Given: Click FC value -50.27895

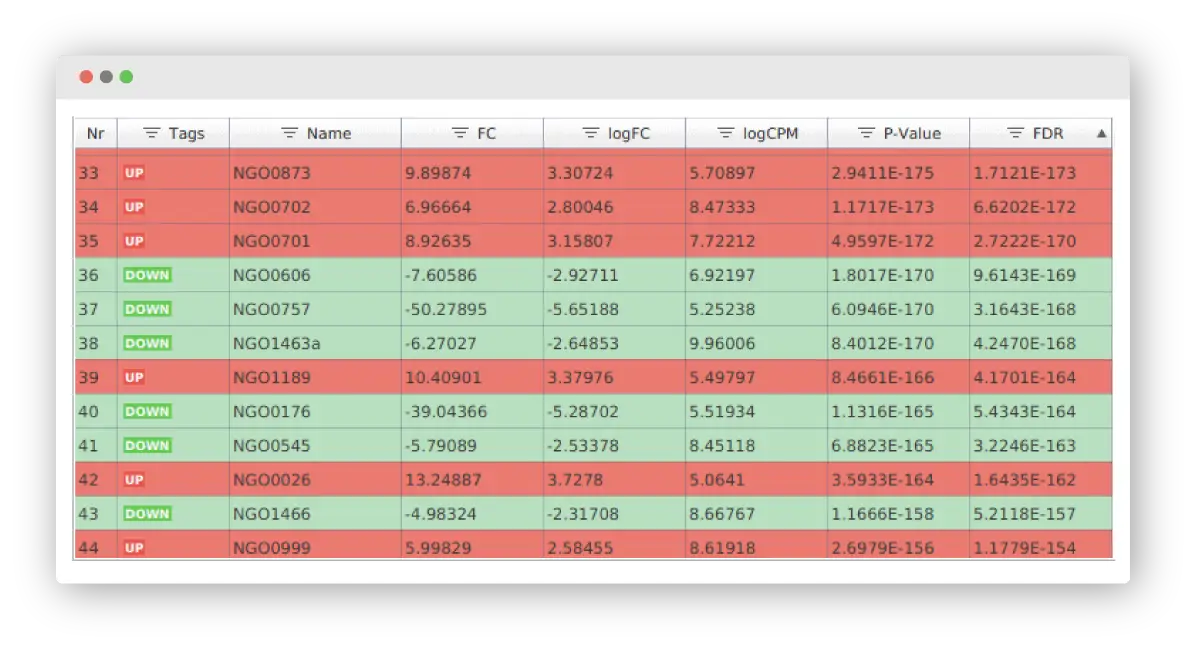Looking at the screenshot, I should tap(445, 309).
